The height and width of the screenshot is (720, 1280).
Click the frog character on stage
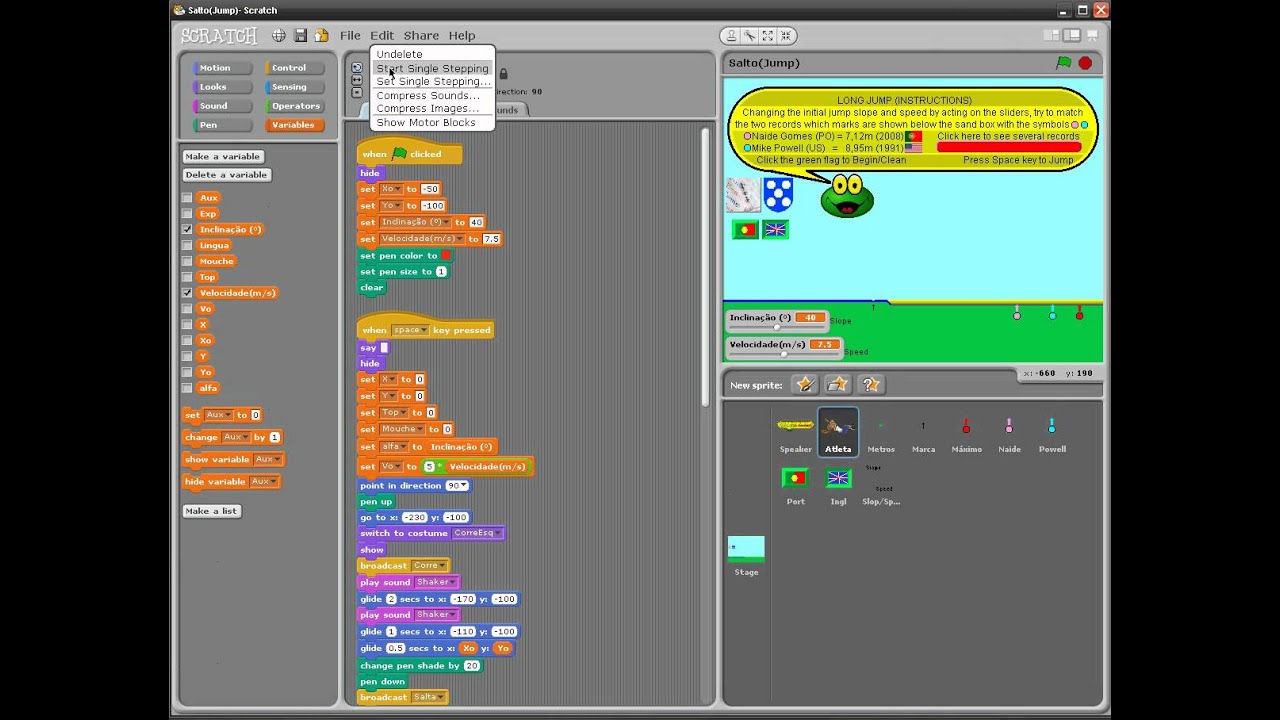847,197
